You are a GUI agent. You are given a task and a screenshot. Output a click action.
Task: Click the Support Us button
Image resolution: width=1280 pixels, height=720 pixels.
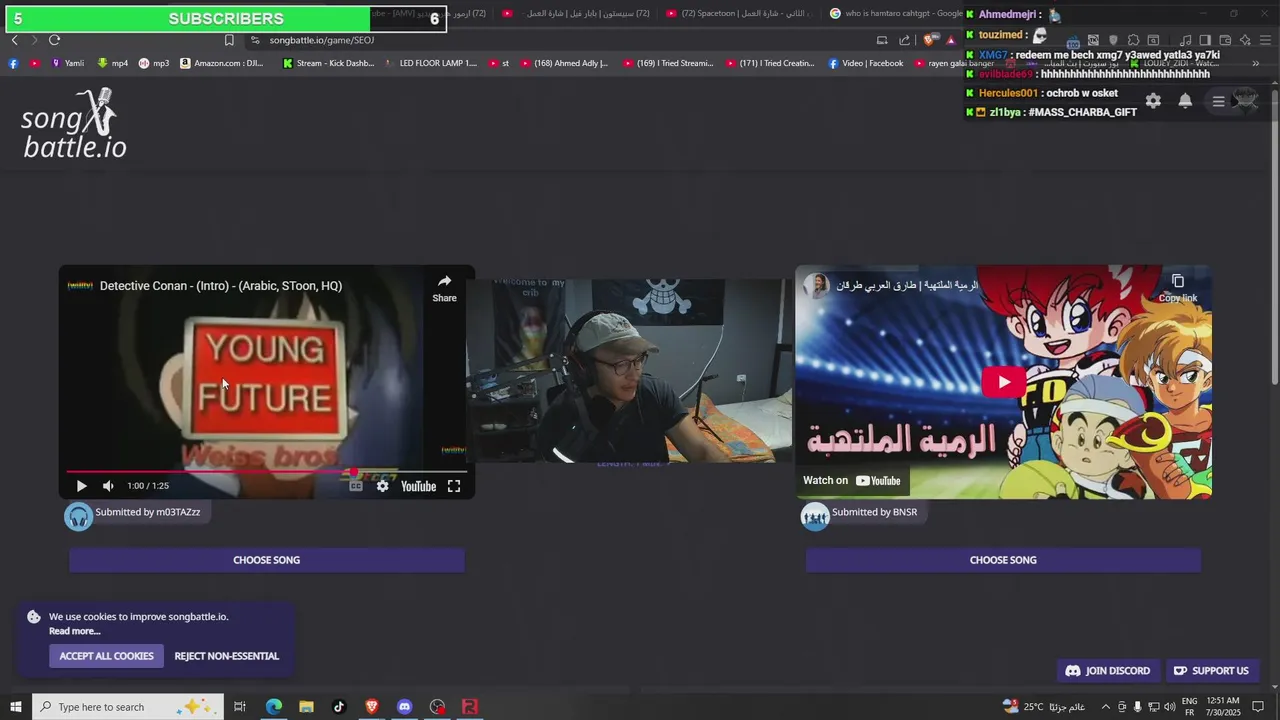click(x=1211, y=671)
